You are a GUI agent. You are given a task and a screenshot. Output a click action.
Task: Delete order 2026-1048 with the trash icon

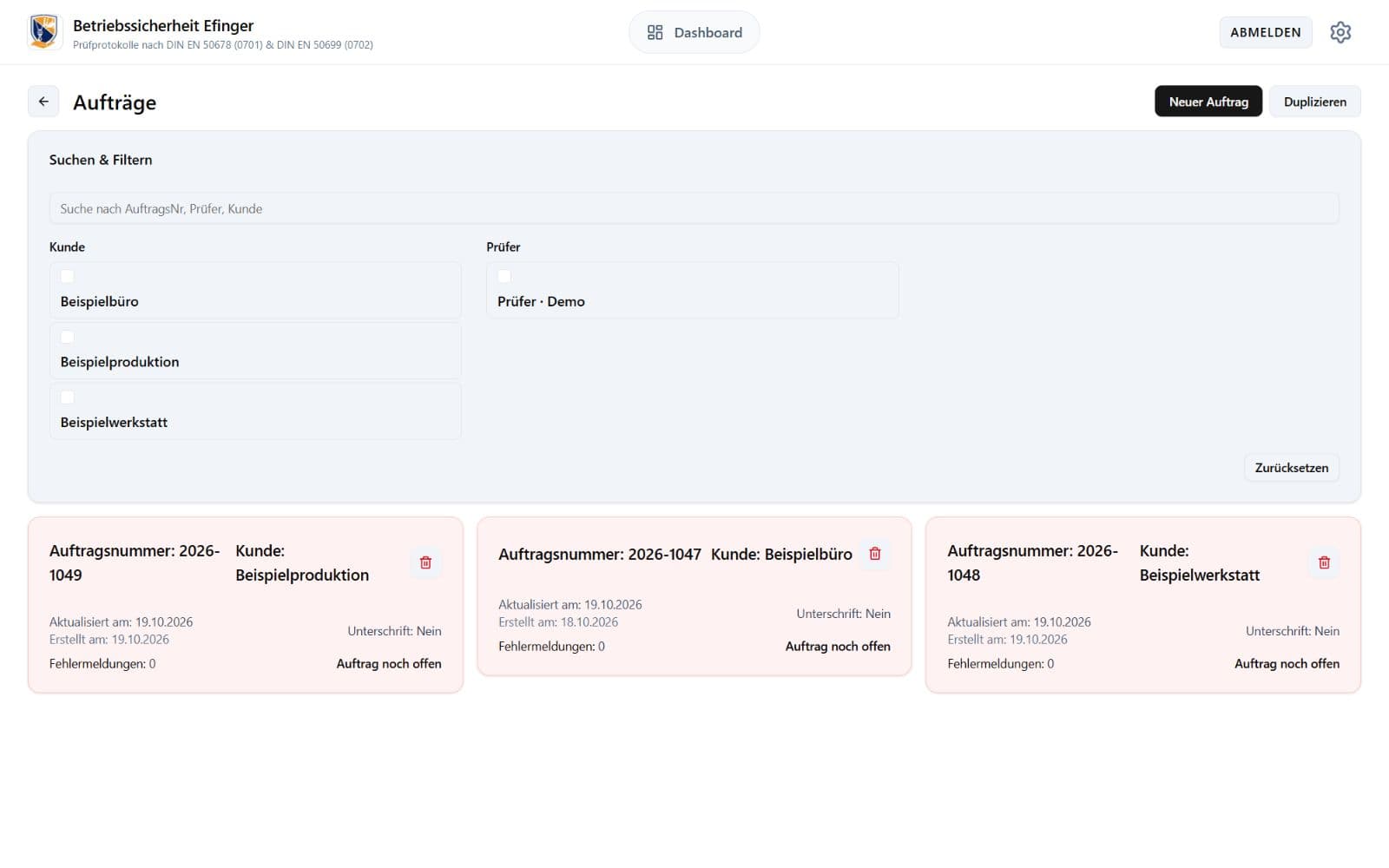[1324, 562]
